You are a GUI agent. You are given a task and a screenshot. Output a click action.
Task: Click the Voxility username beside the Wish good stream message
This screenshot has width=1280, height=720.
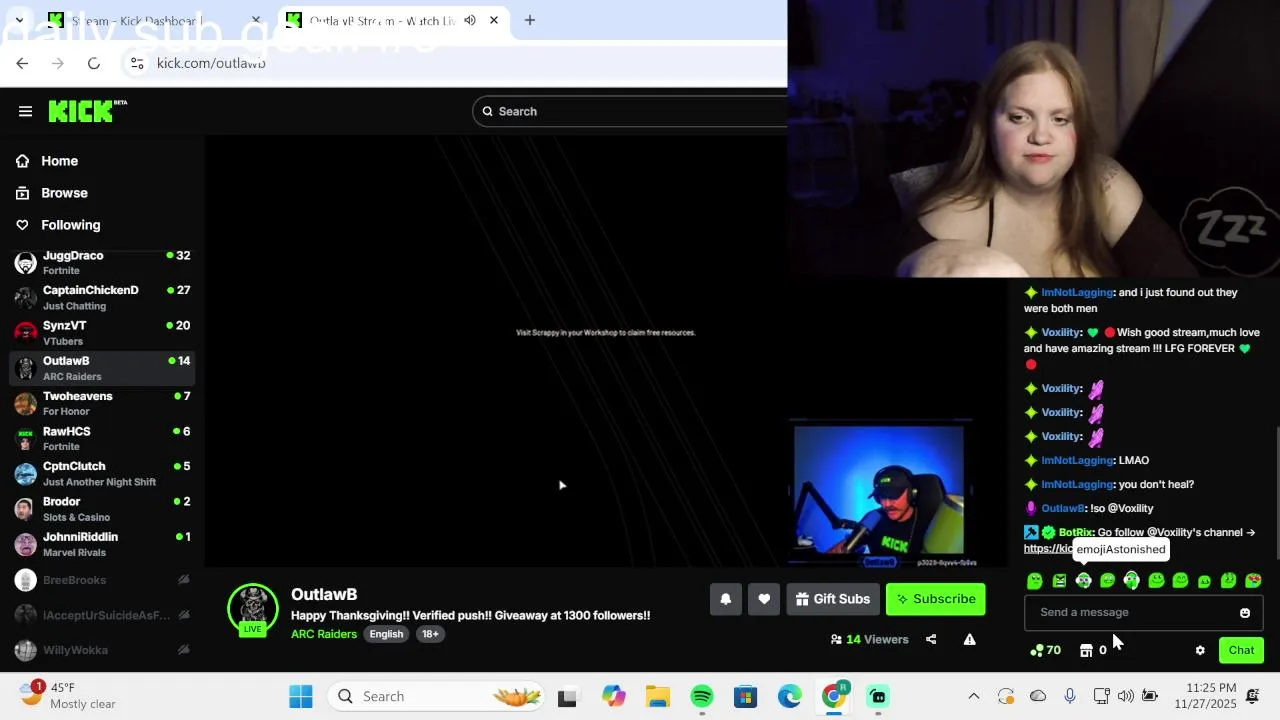1061,332
